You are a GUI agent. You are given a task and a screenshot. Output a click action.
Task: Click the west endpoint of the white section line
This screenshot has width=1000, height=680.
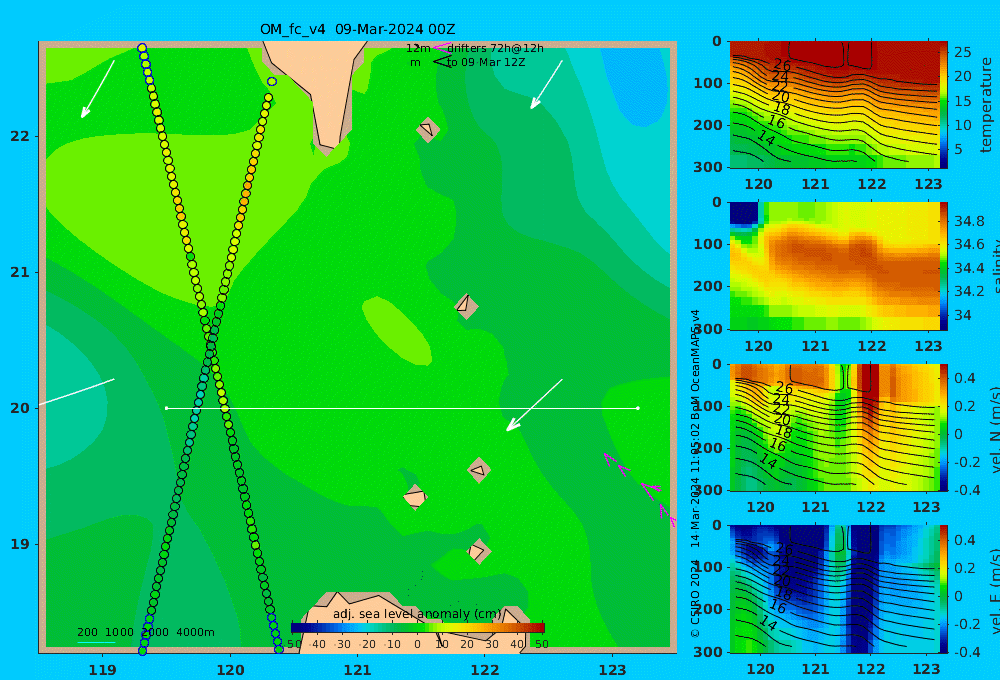point(166,408)
